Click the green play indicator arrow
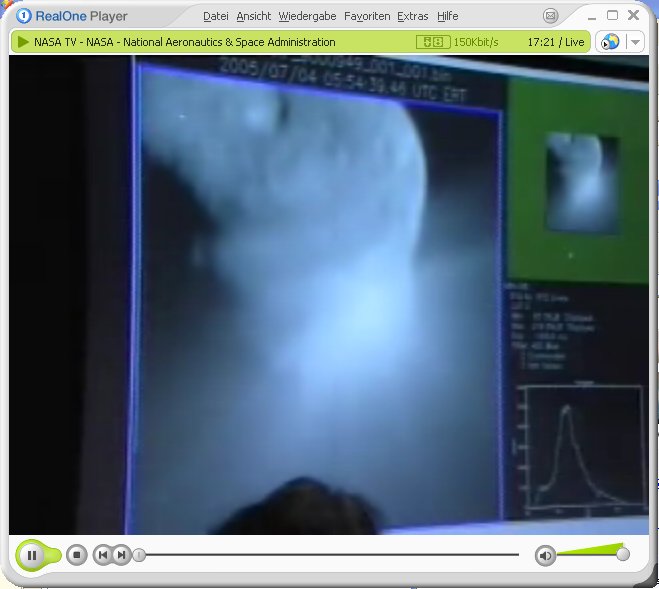This screenshot has width=659, height=589. (23, 42)
